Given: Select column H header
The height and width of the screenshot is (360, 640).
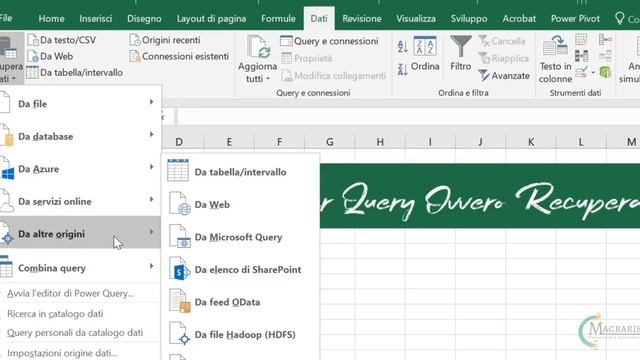Looking at the screenshot, I should click(x=380, y=142).
